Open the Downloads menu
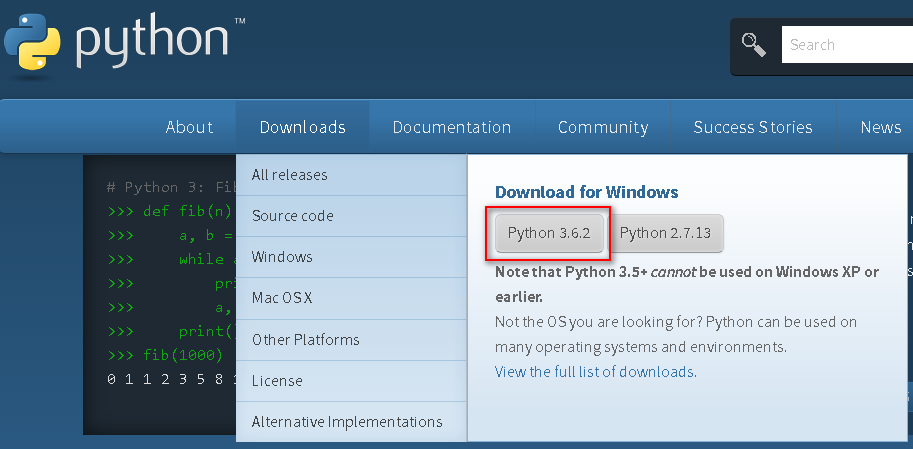The image size is (913, 449). click(303, 127)
